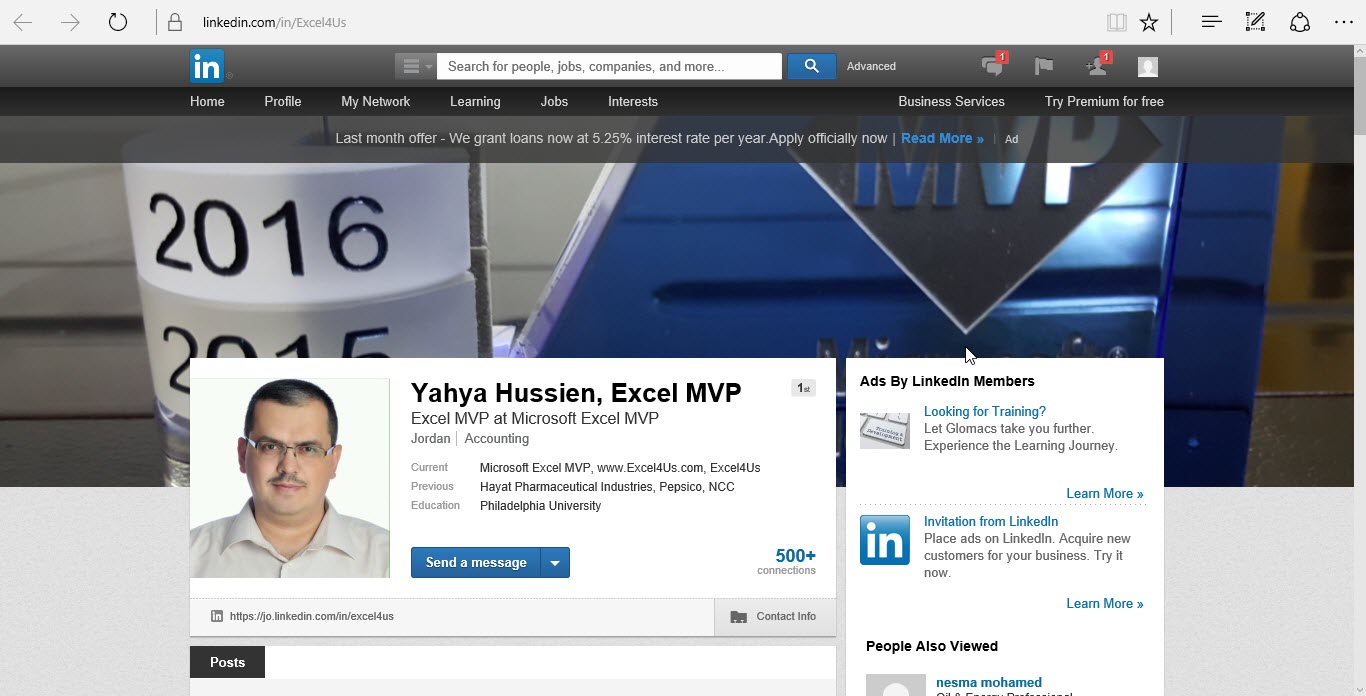Expand Send a message dropdown arrow
The image size is (1366, 696).
[x=555, y=563]
